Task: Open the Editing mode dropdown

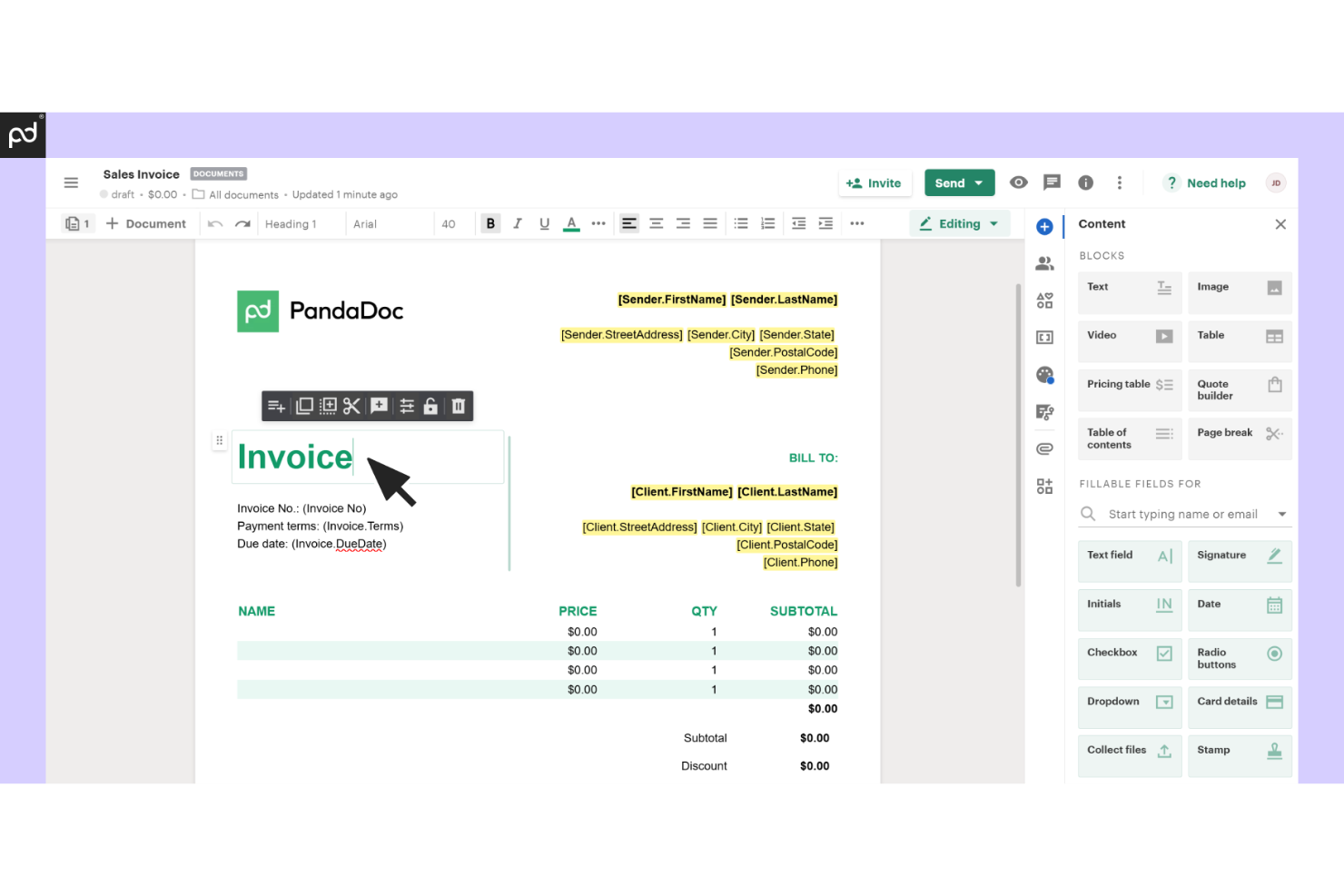Action: [x=960, y=222]
